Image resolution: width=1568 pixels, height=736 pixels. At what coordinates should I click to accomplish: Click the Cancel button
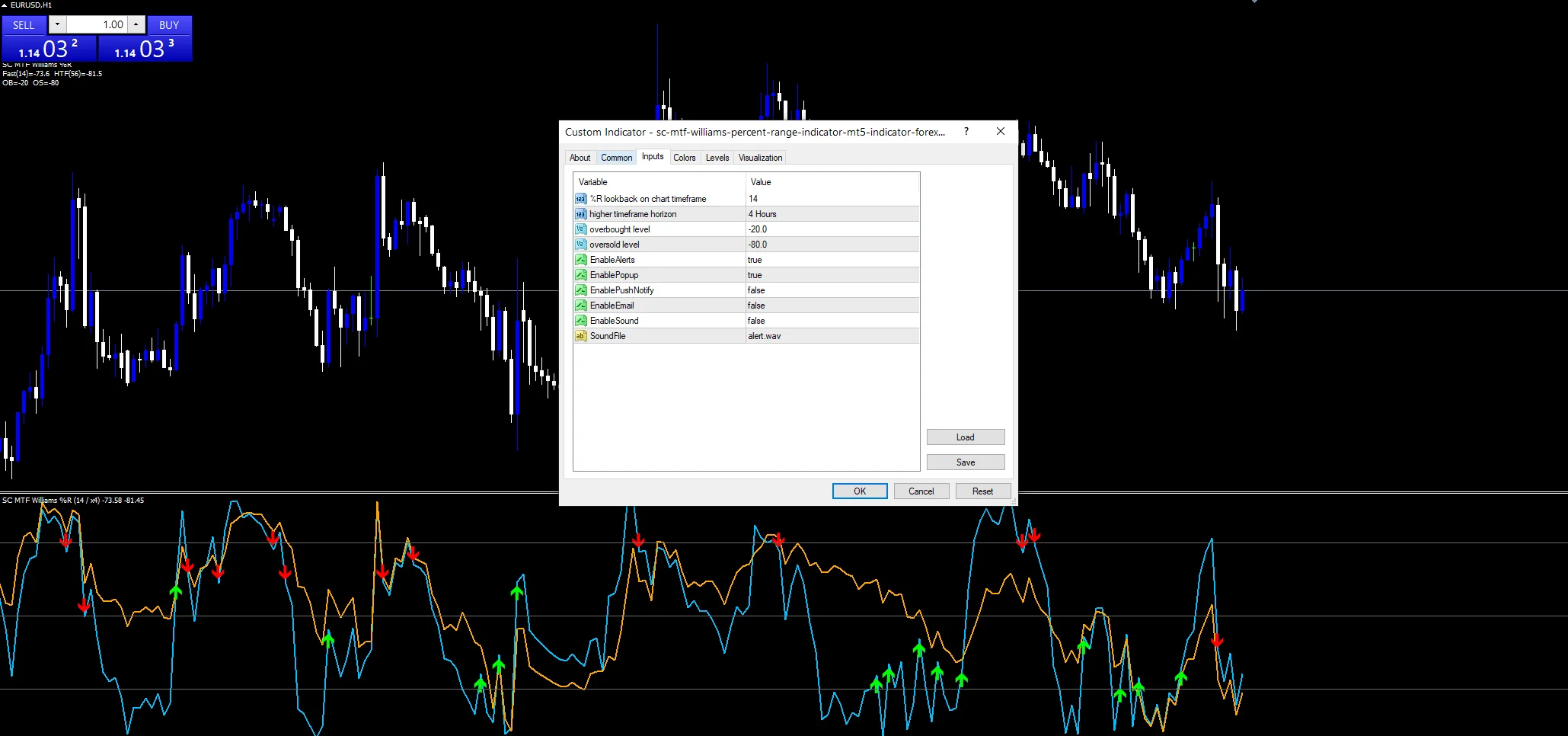tap(921, 491)
